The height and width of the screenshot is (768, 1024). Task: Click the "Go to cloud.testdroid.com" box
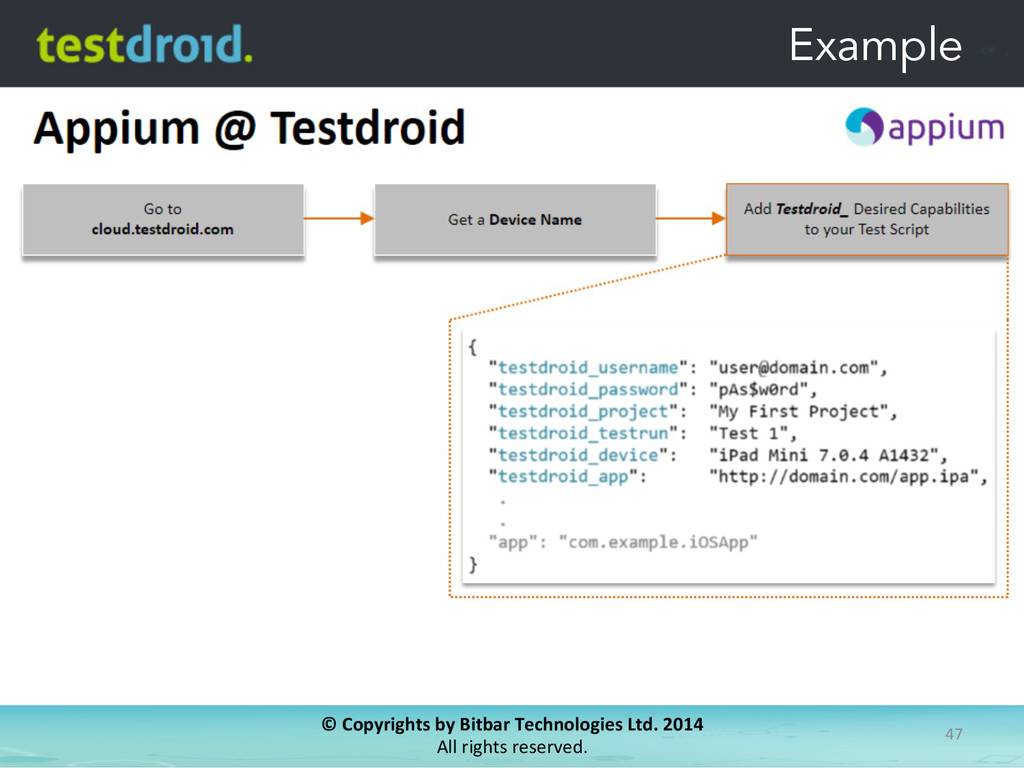point(163,219)
